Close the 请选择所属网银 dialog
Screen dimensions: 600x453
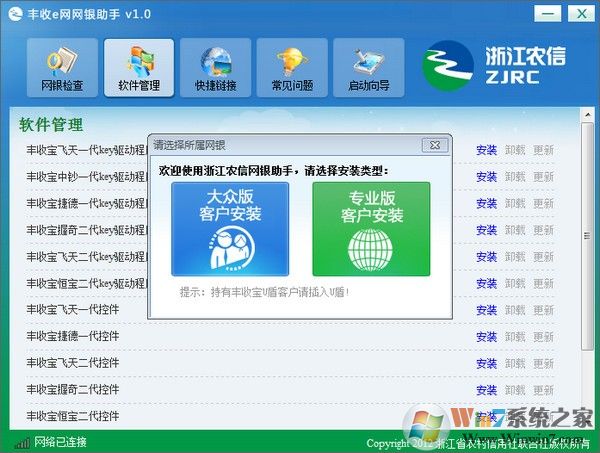coord(435,145)
